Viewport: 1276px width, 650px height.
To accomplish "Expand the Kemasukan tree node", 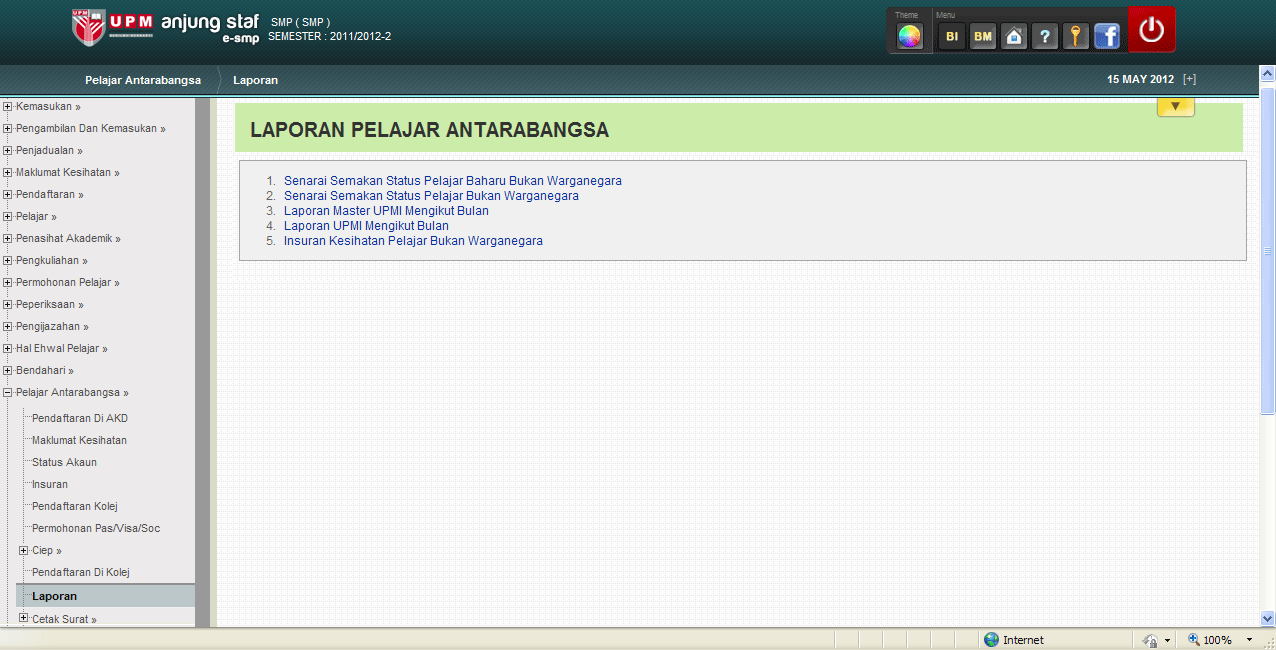I will coord(8,106).
